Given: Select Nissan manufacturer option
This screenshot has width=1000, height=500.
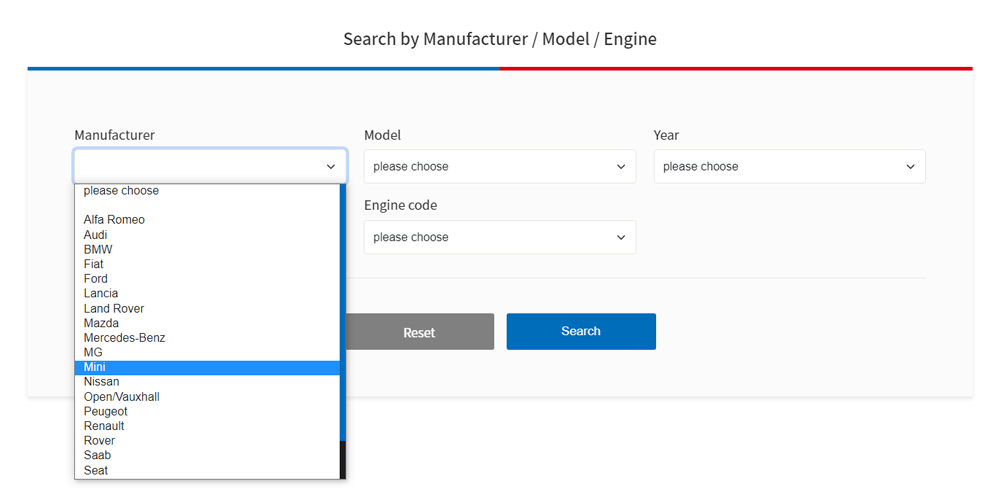Looking at the screenshot, I should point(207,382).
